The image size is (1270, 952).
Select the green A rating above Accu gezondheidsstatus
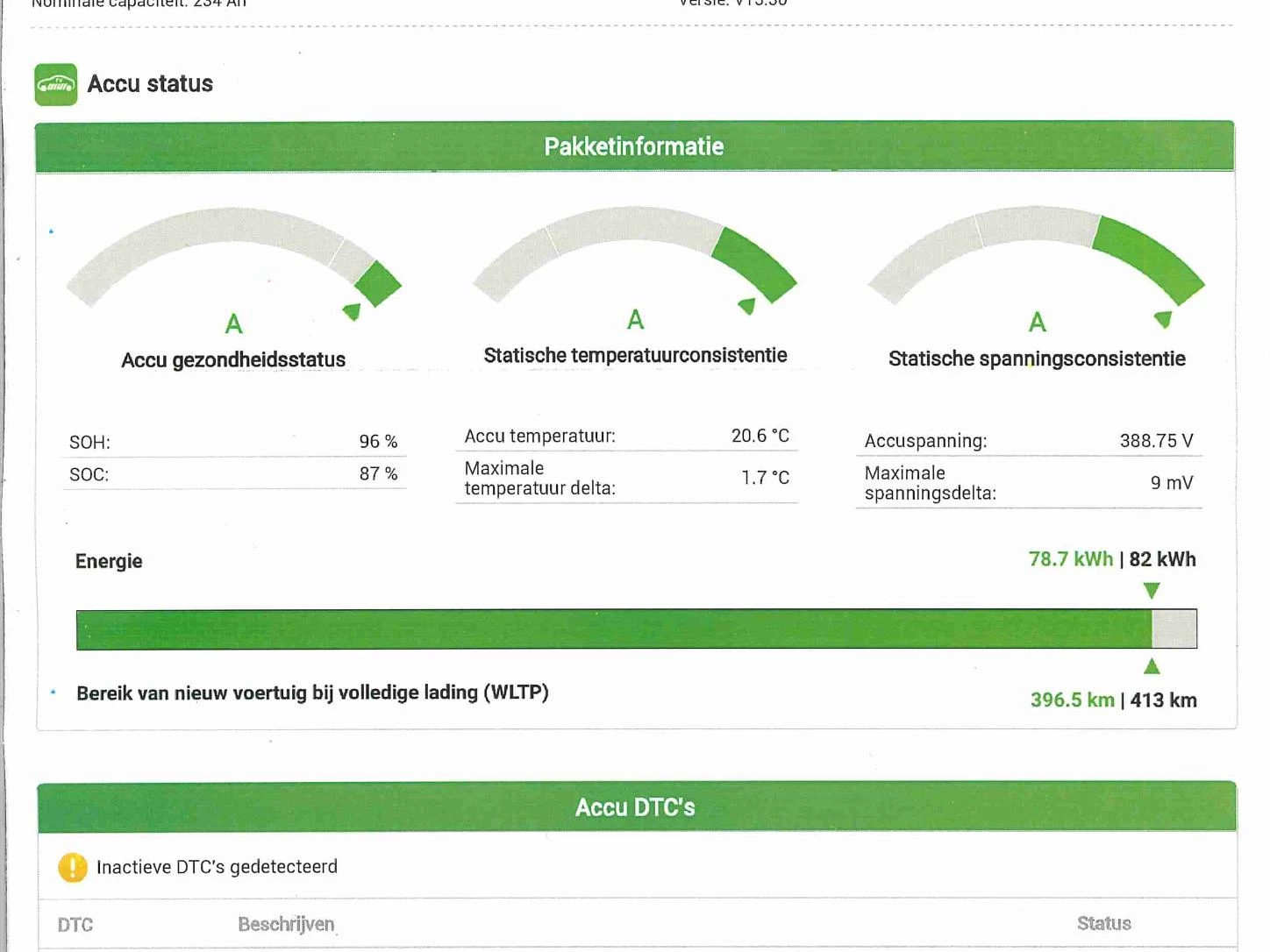pos(233,323)
